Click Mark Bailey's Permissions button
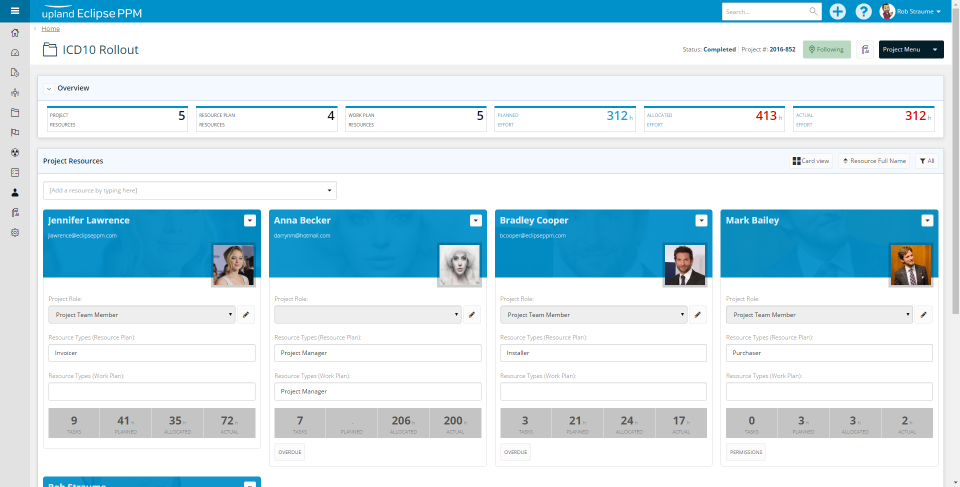960x487 pixels. pyautogui.click(x=746, y=452)
